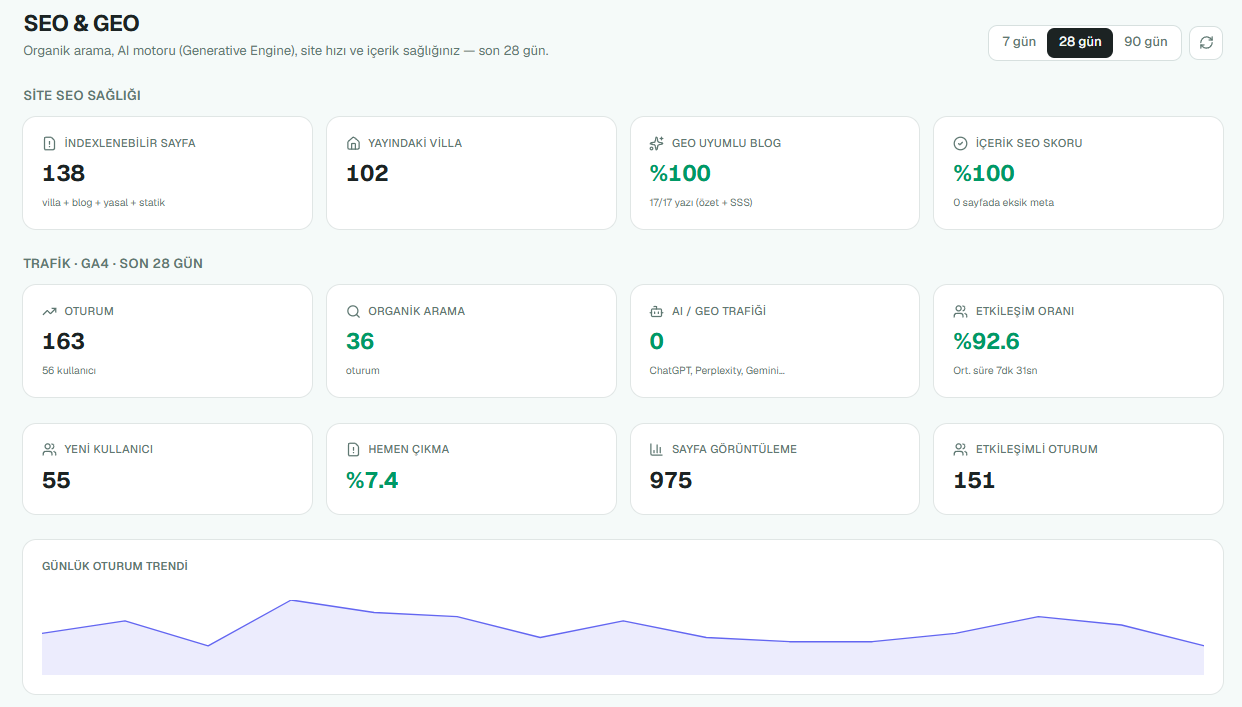Click the 'ChatGPT, Perplexity, Gemini...' subtext
Image resolution: width=1242 pixels, height=707 pixels.
click(717, 370)
